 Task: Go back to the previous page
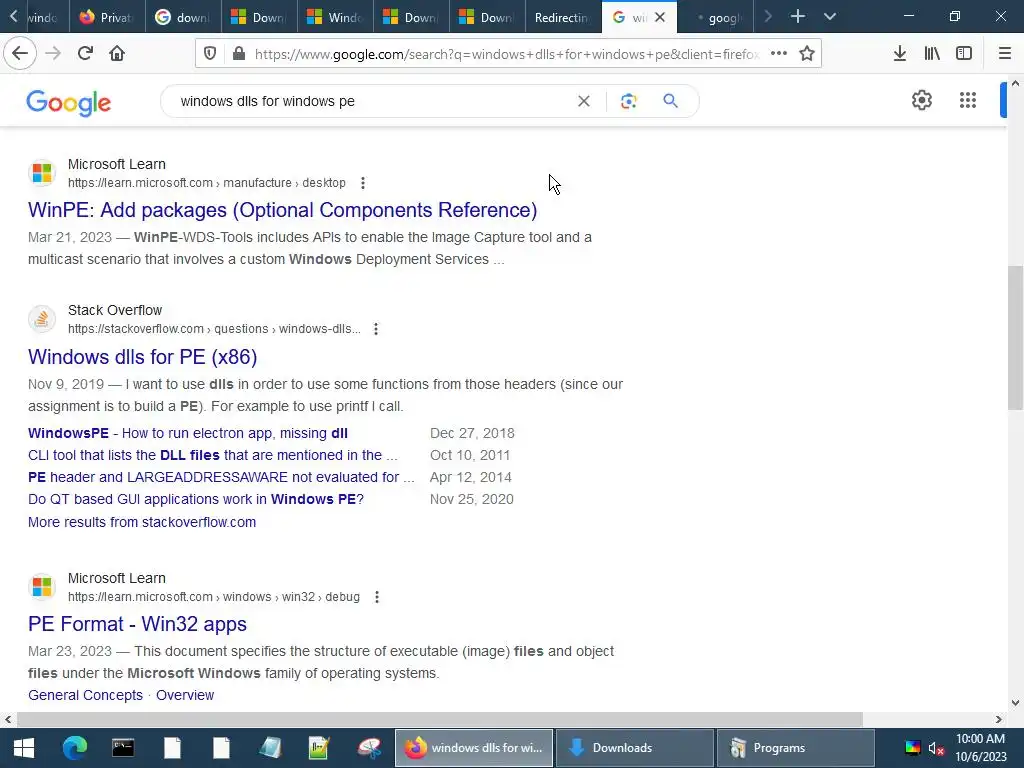(20, 54)
